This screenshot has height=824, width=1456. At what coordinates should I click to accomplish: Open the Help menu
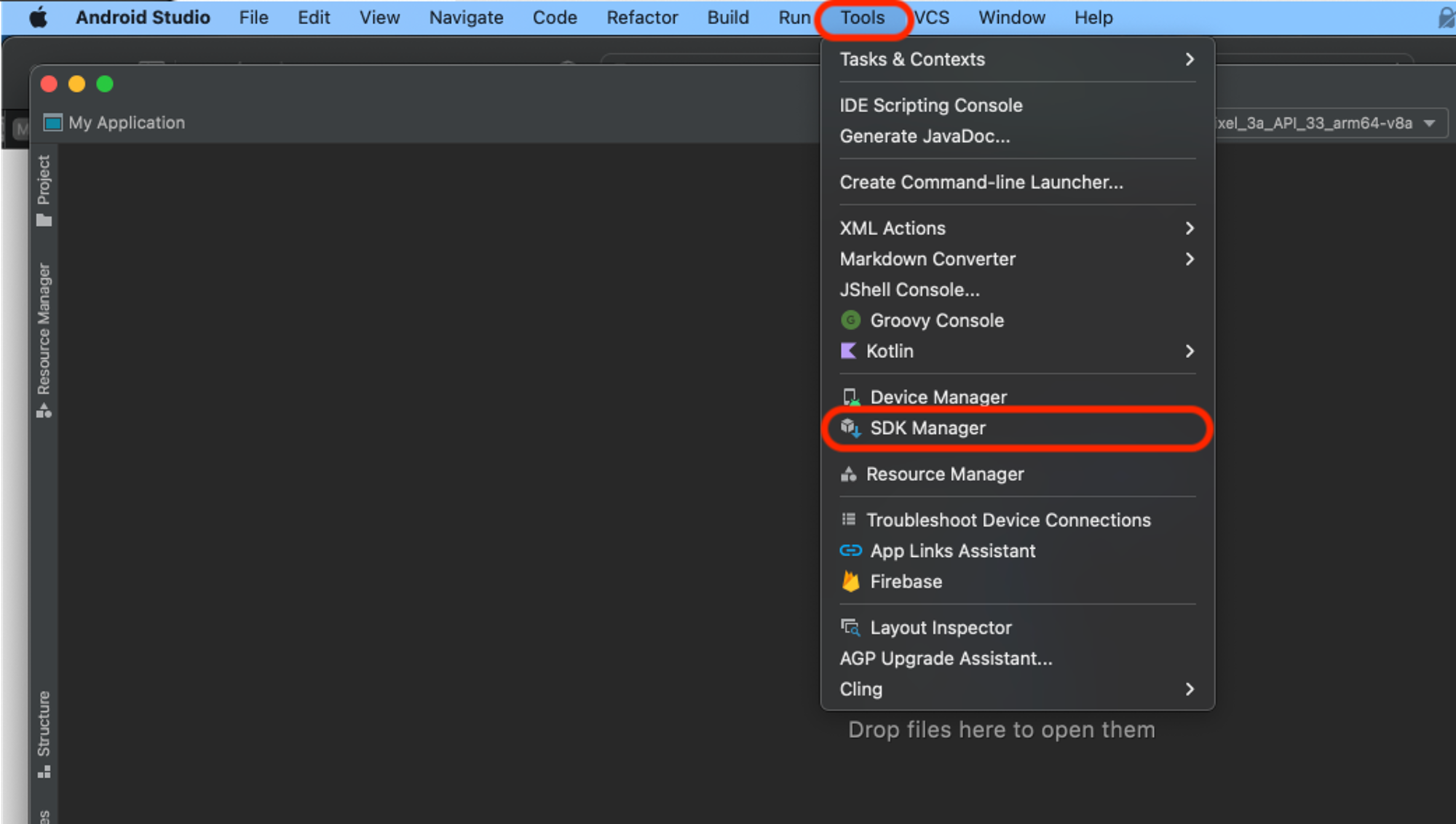(1093, 17)
